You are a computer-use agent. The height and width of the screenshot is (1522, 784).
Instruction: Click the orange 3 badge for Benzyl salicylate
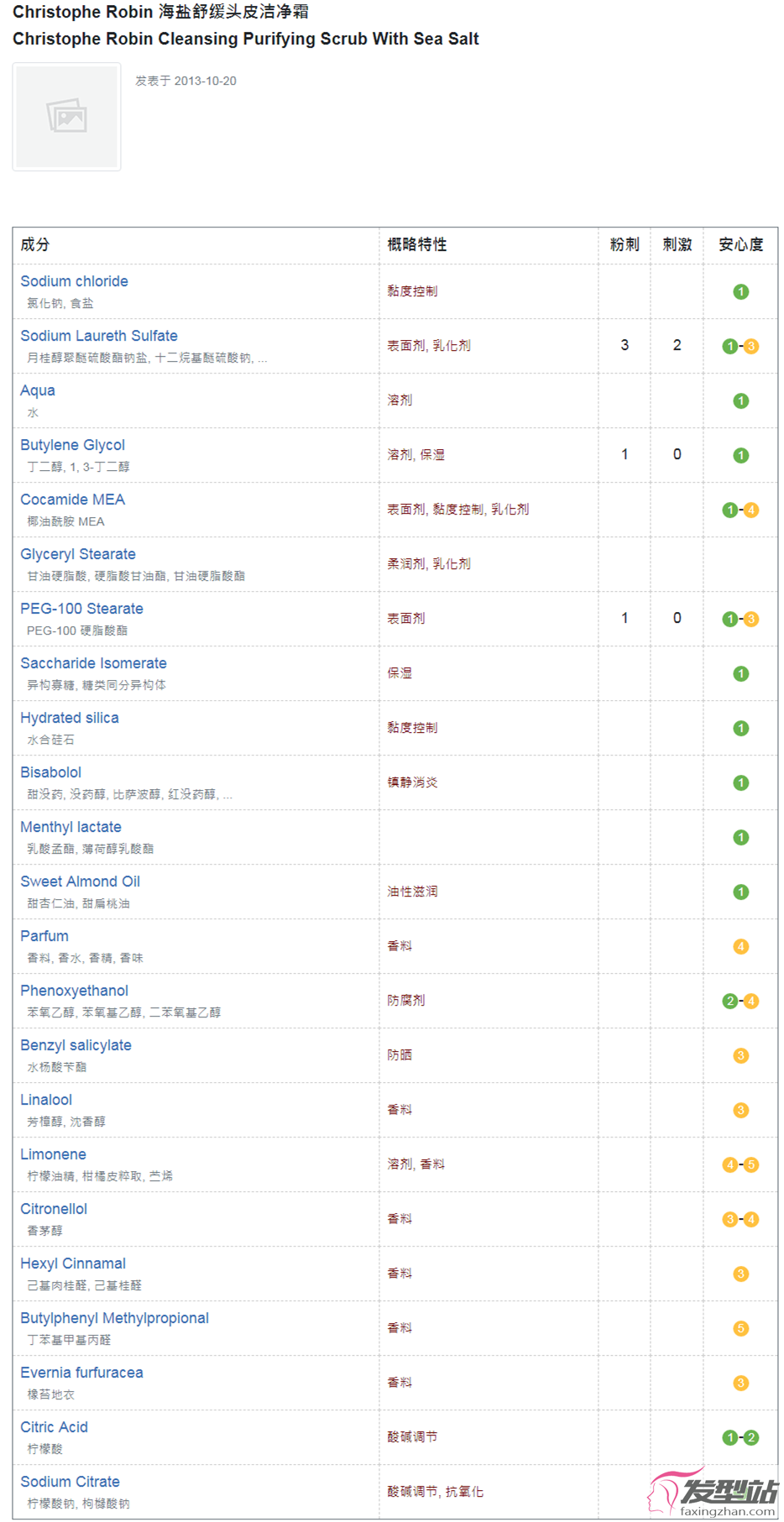pyautogui.click(x=740, y=1055)
